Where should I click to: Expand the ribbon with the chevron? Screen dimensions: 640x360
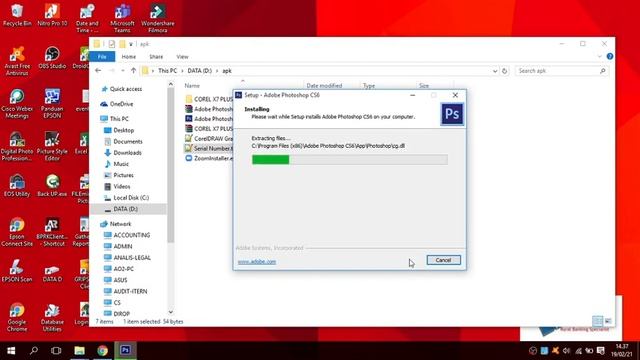tap(599, 56)
